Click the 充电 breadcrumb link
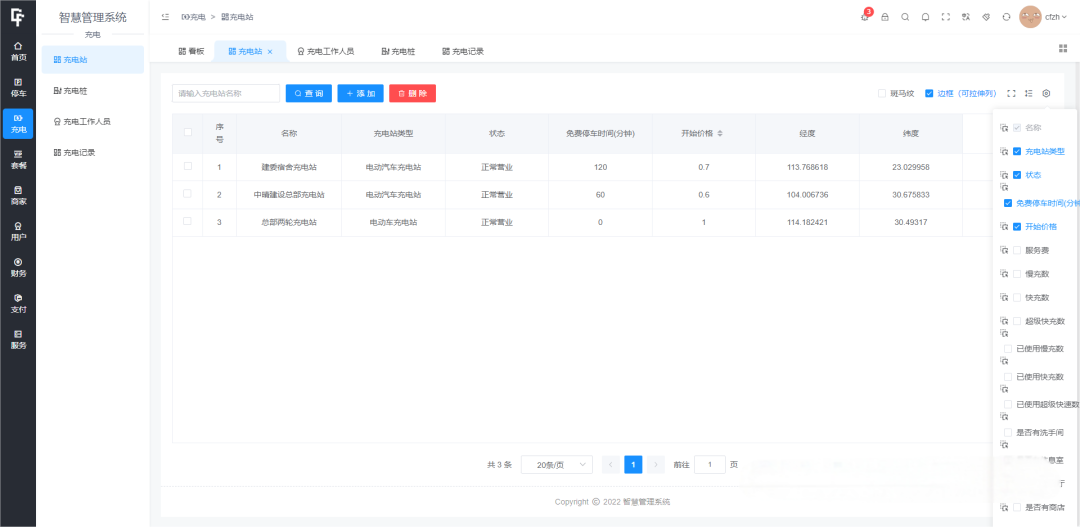This screenshot has width=1080, height=527. tap(194, 17)
